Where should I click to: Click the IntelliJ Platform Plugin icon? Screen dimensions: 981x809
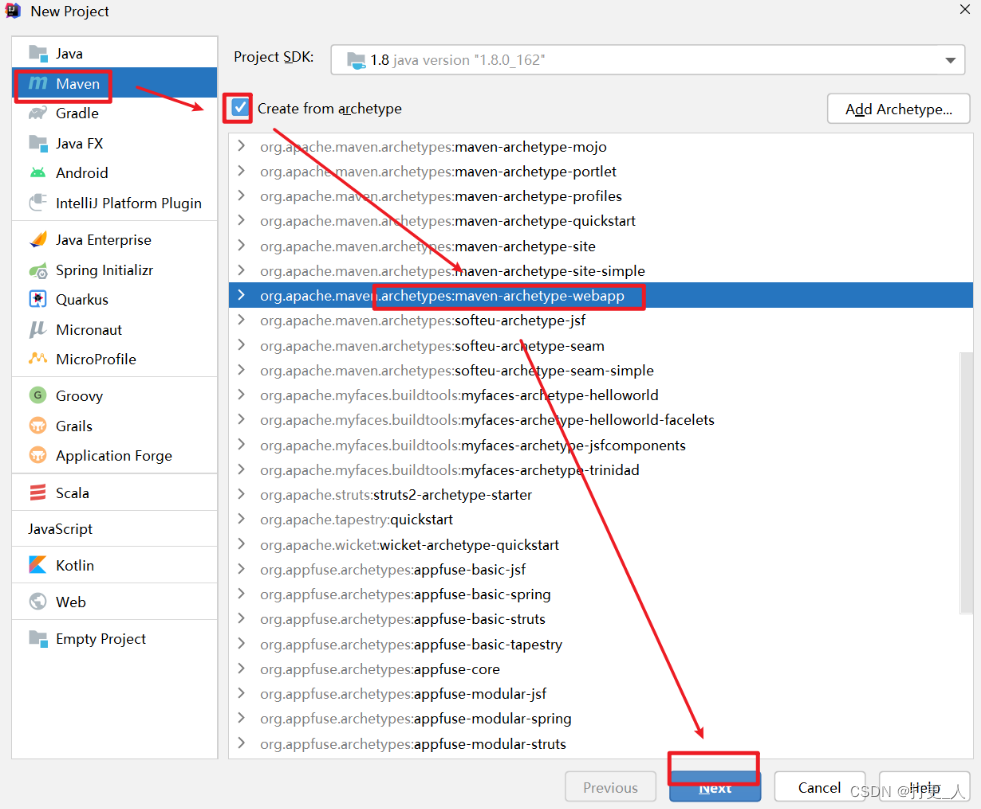point(38,203)
